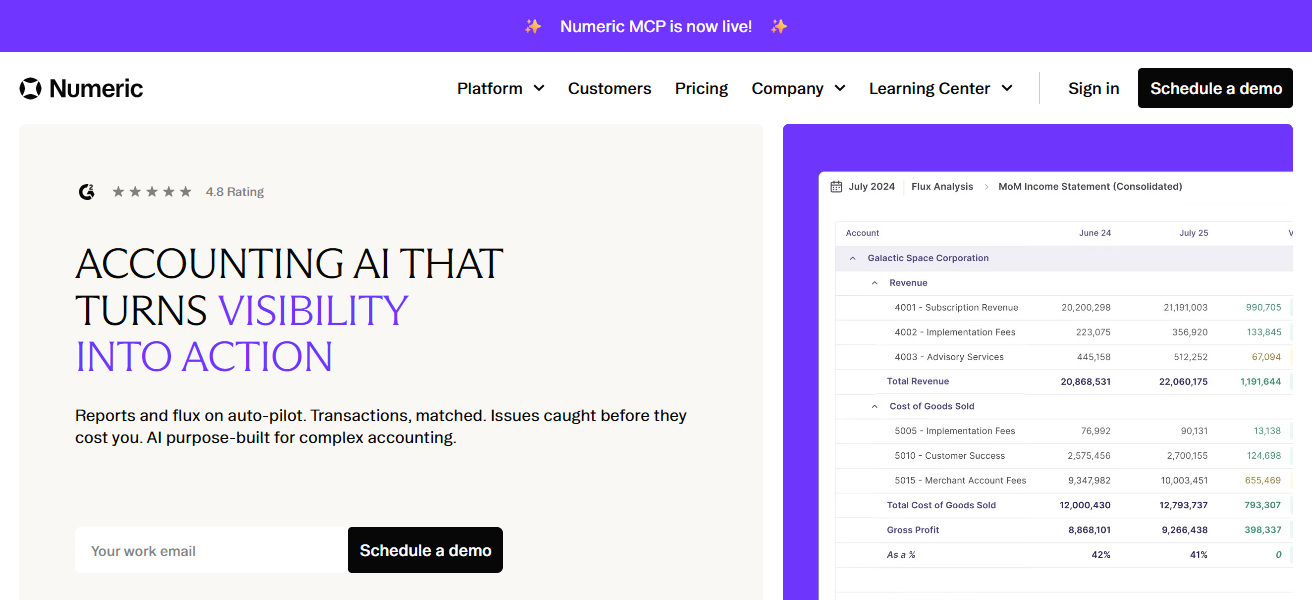Select the 4003 - Advisory Services row
Image resolution: width=1312 pixels, height=600 pixels.
(1064, 357)
